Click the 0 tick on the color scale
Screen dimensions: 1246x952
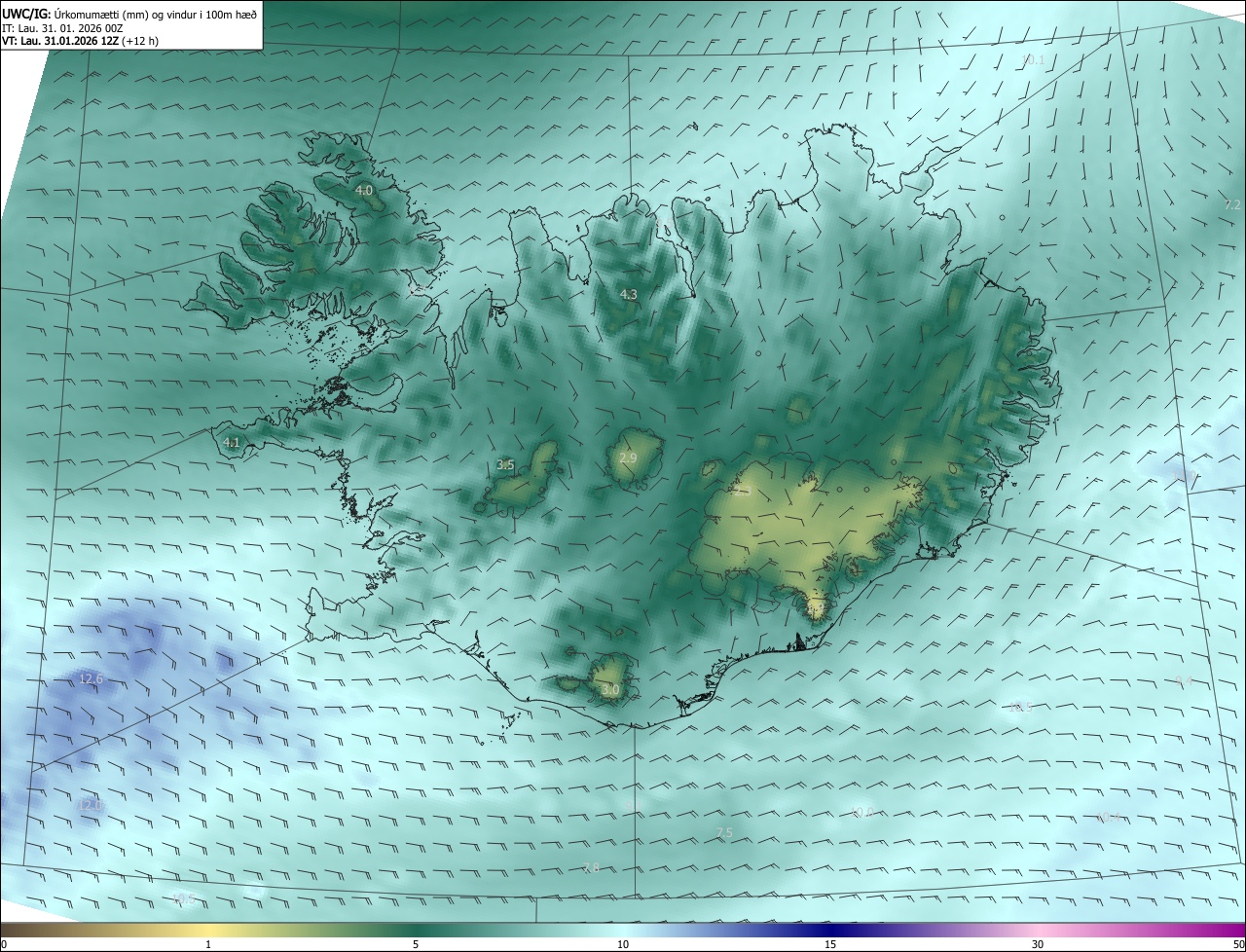(4, 944)
